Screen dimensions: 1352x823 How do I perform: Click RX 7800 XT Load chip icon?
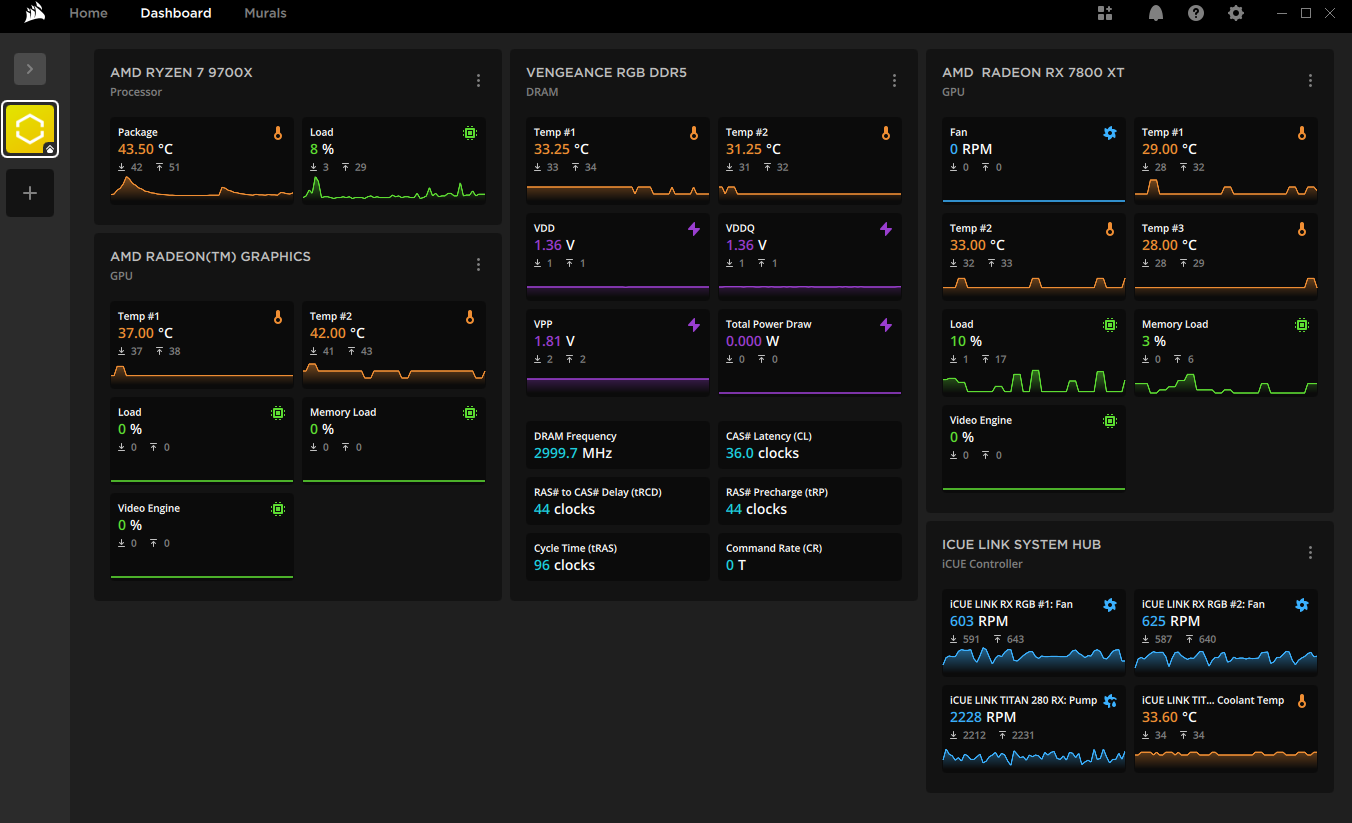coord(1110,325)
